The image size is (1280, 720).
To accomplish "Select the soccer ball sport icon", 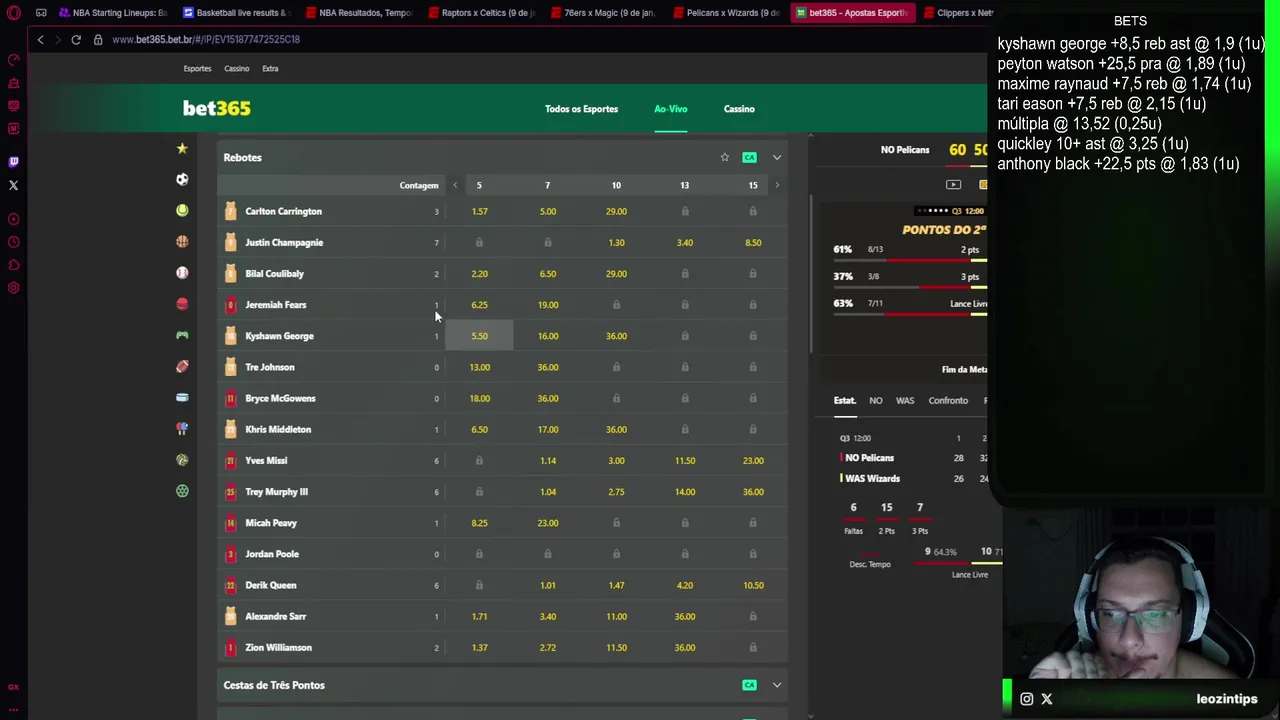I will 182,180.
